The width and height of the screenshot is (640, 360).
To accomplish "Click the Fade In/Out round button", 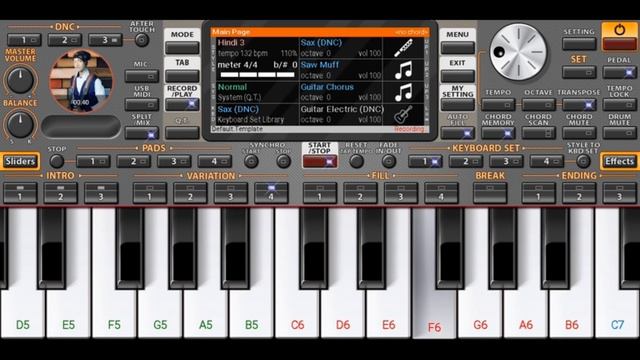I will pyautogui.click(x=389, y=161).
